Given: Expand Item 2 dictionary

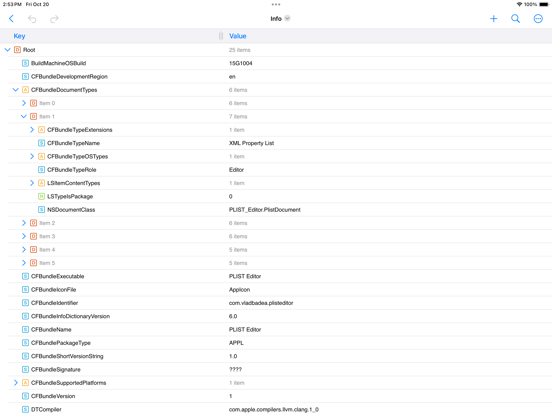Looking at the screenshot, I should [24, 223].
